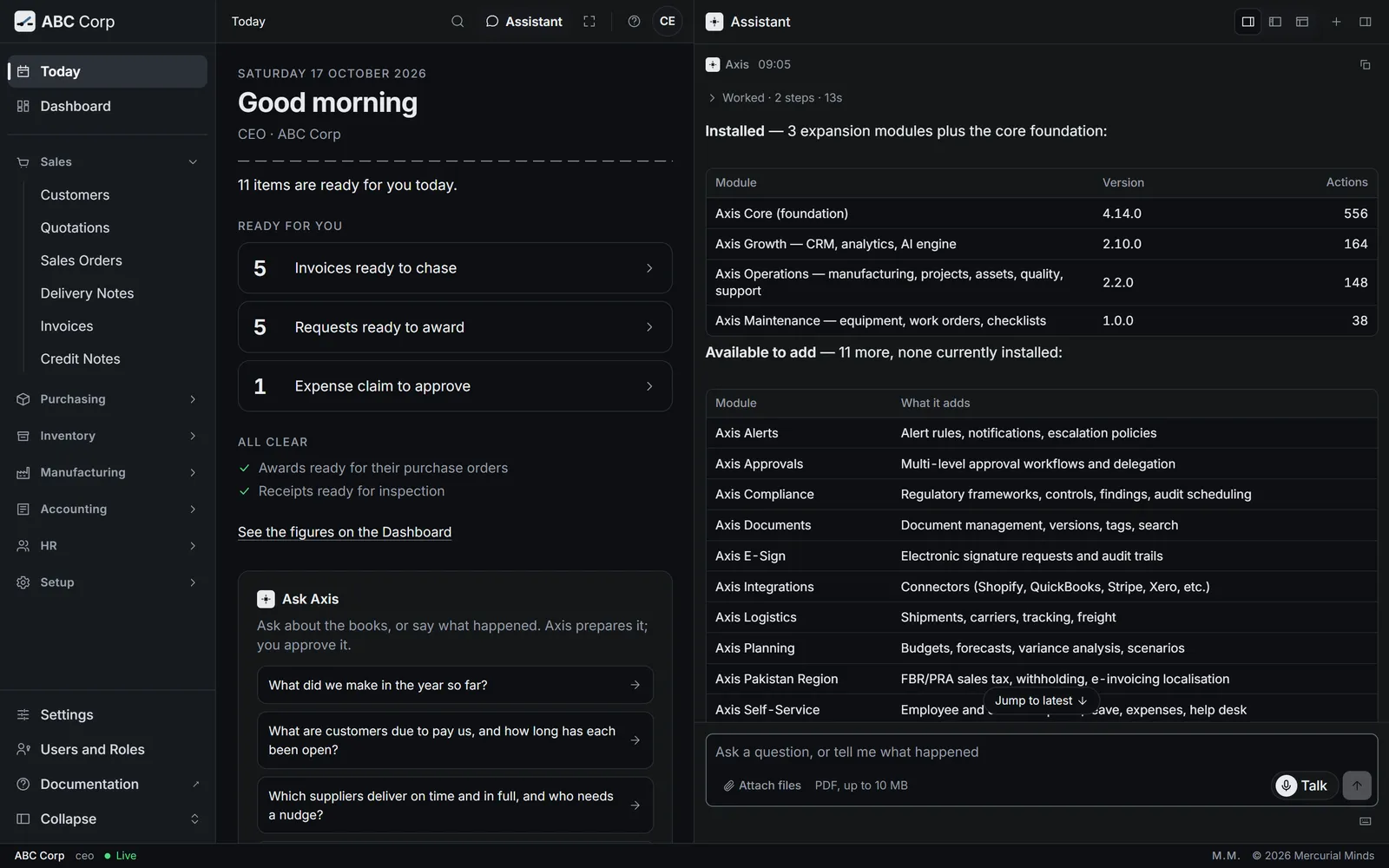Open Users and Roles

(108, 749)
